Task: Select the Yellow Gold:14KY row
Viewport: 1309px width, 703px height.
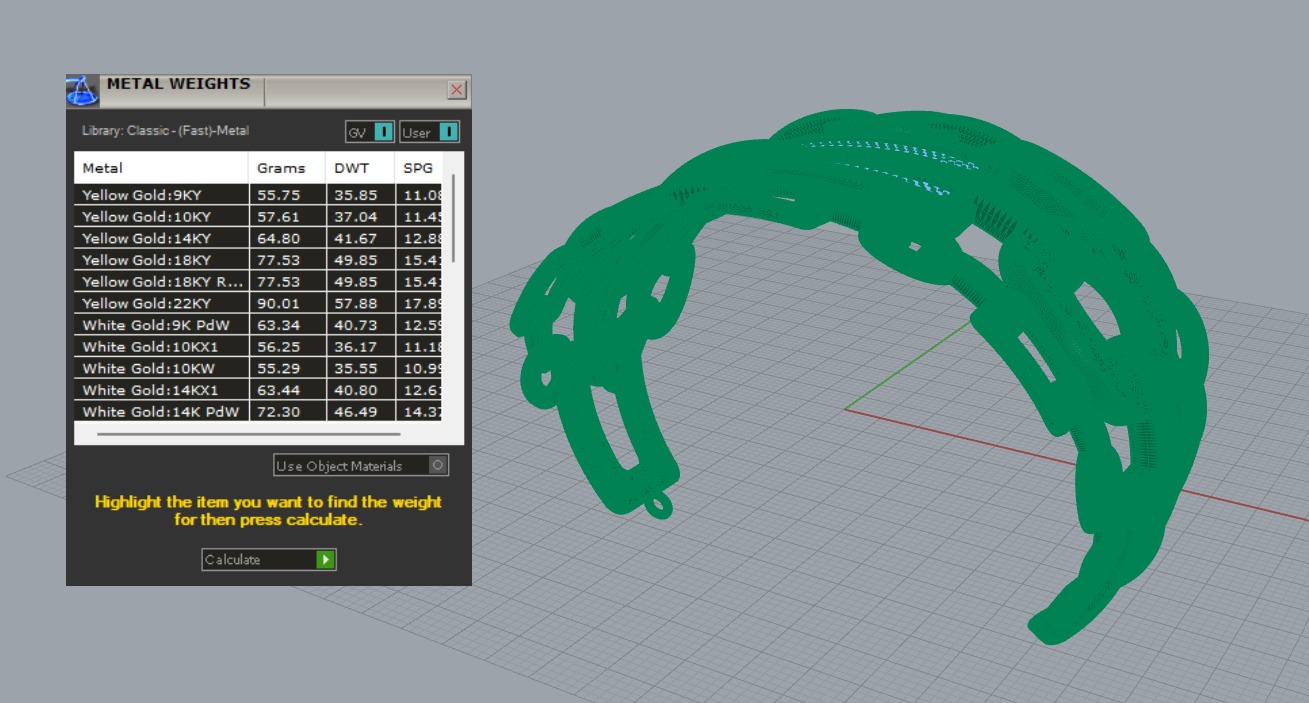Action: (259, 238)
